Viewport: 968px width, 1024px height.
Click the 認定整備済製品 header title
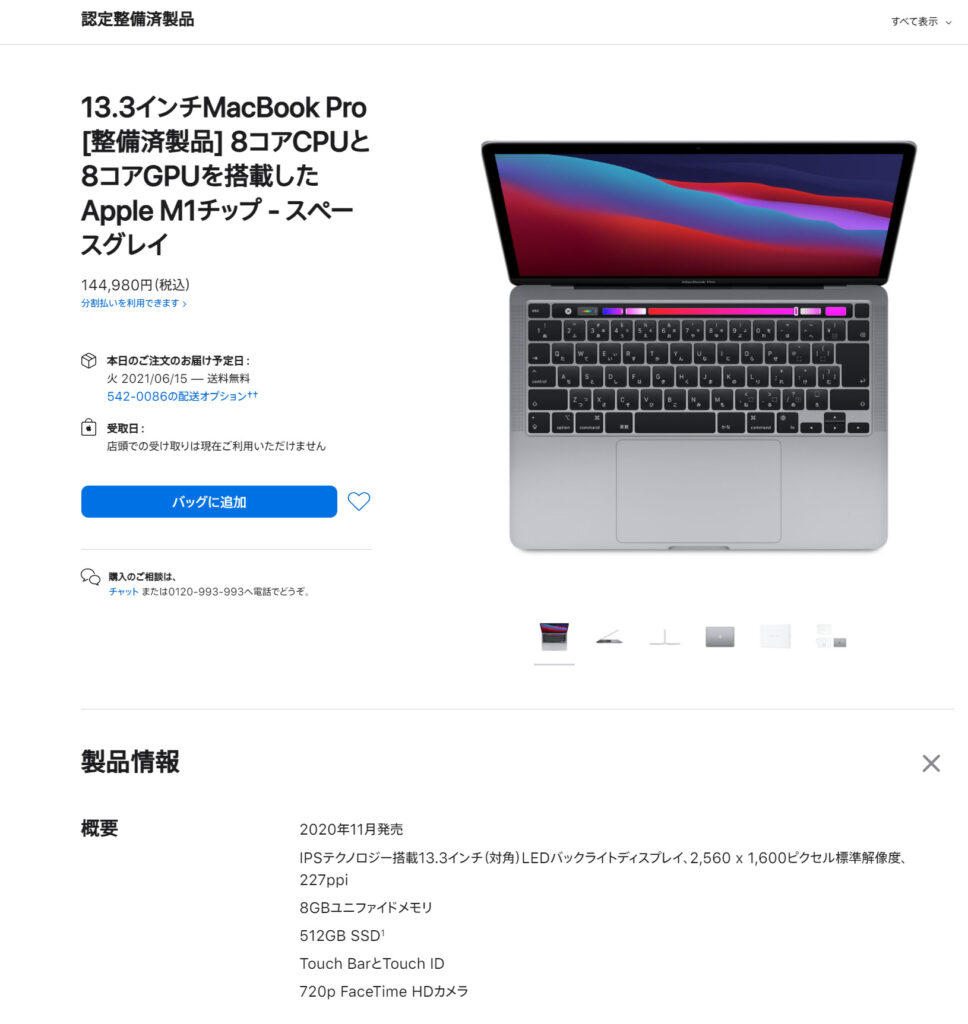(x=137, y=19)
